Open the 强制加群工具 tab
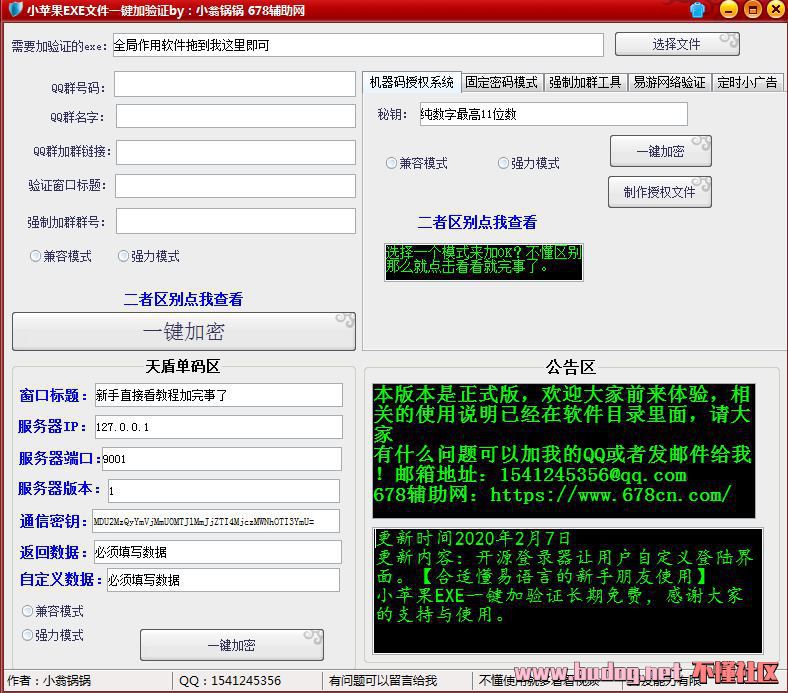788x693 pixels. point(585,82)
